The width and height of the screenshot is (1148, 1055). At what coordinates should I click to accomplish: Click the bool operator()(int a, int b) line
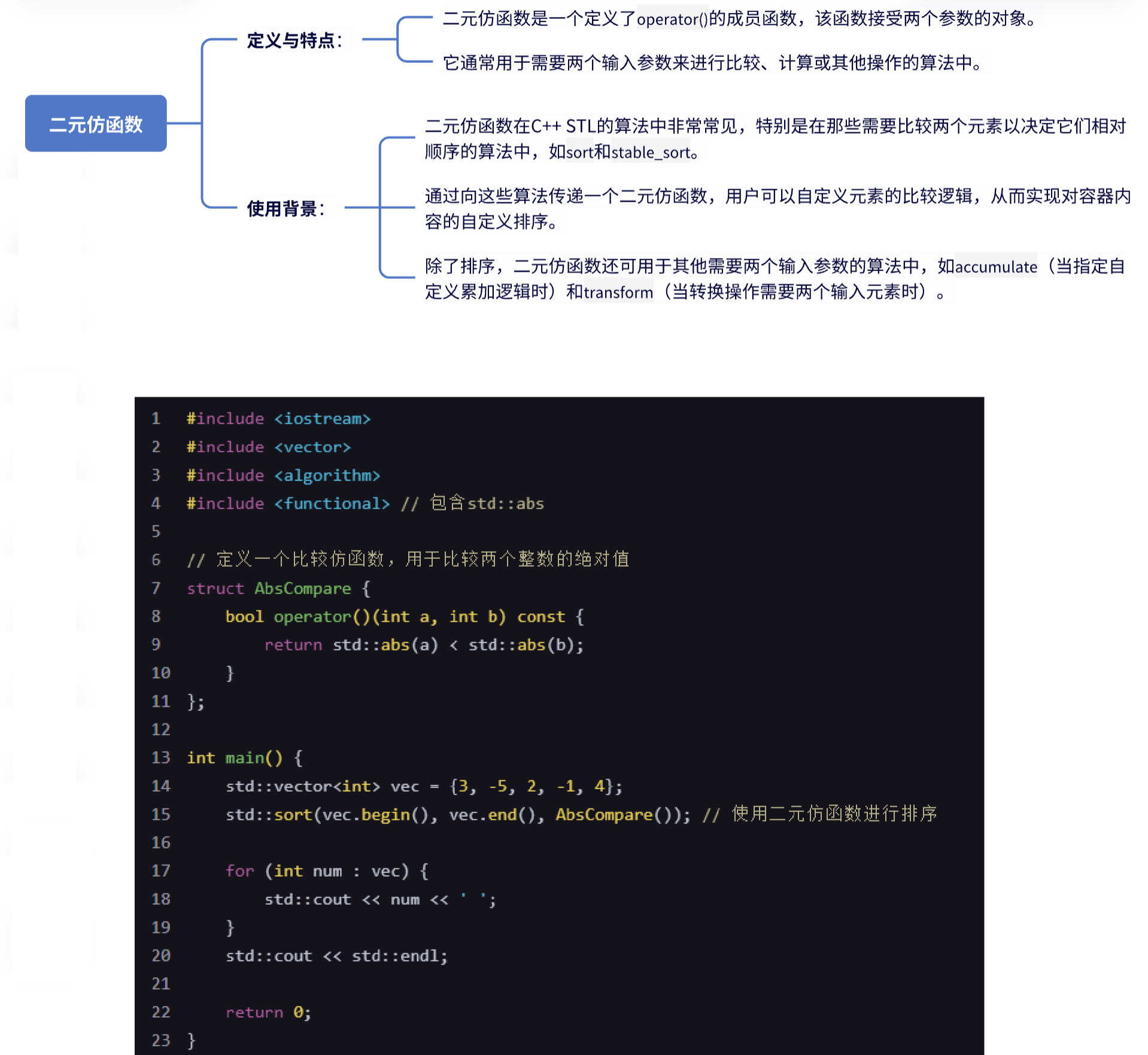(405, 616)
